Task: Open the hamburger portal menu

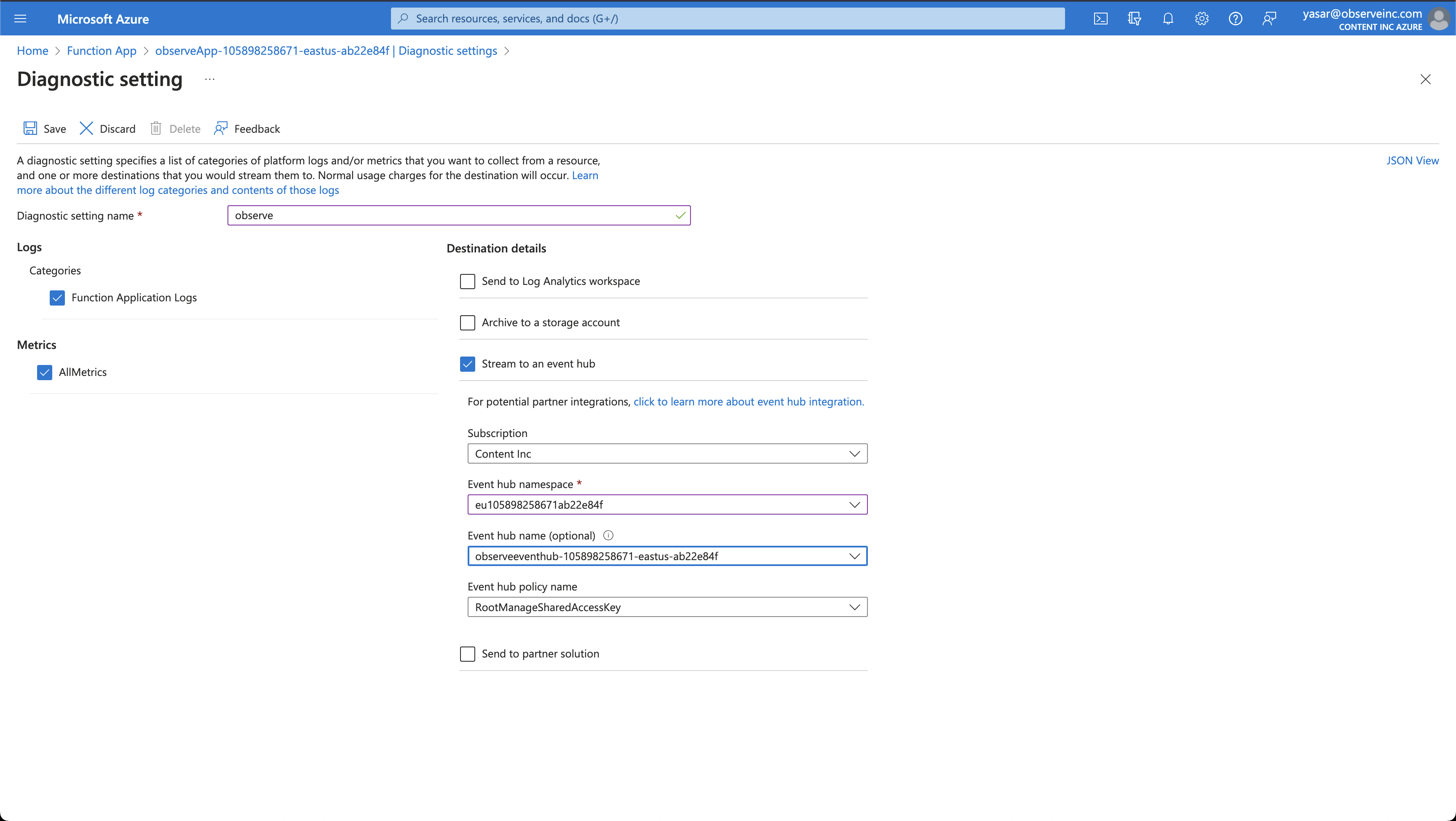Action: (x=20, y=19)
